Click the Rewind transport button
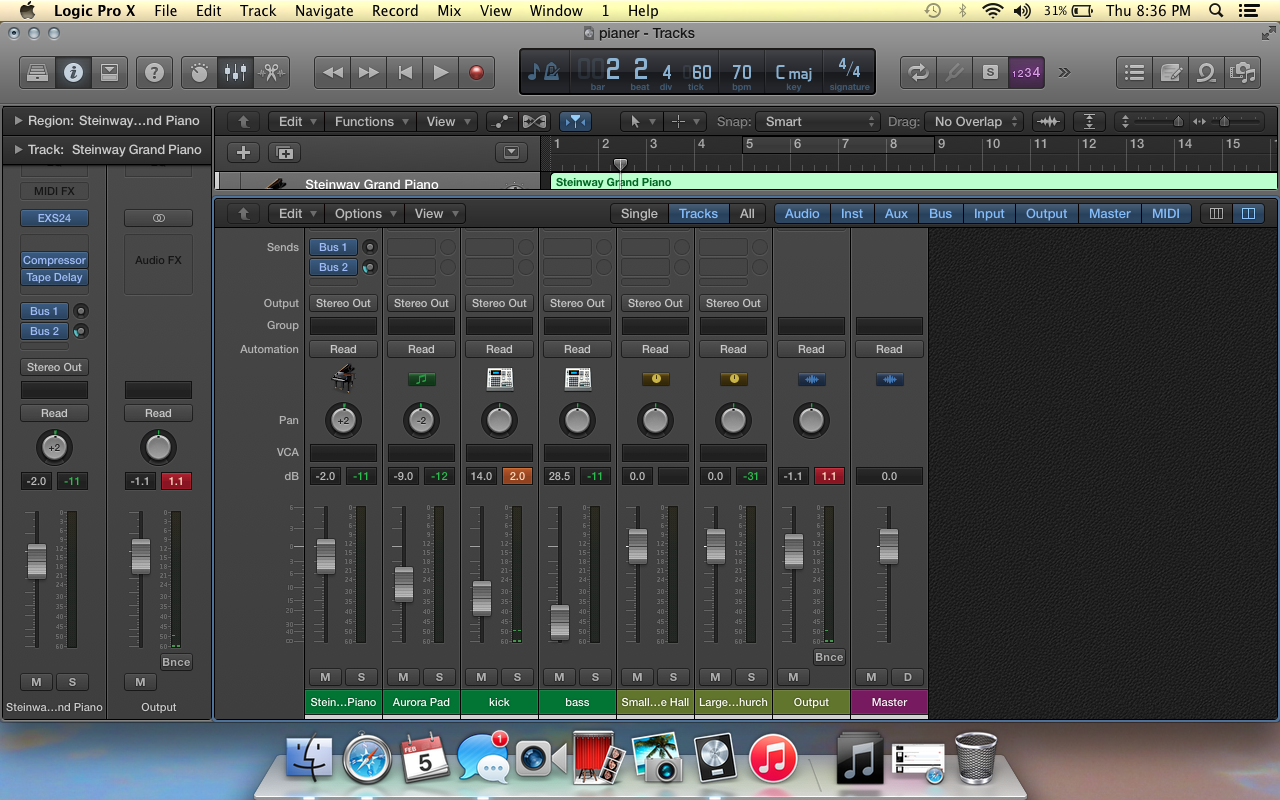This screenshot has width=1280, height=800. [333, 72]
